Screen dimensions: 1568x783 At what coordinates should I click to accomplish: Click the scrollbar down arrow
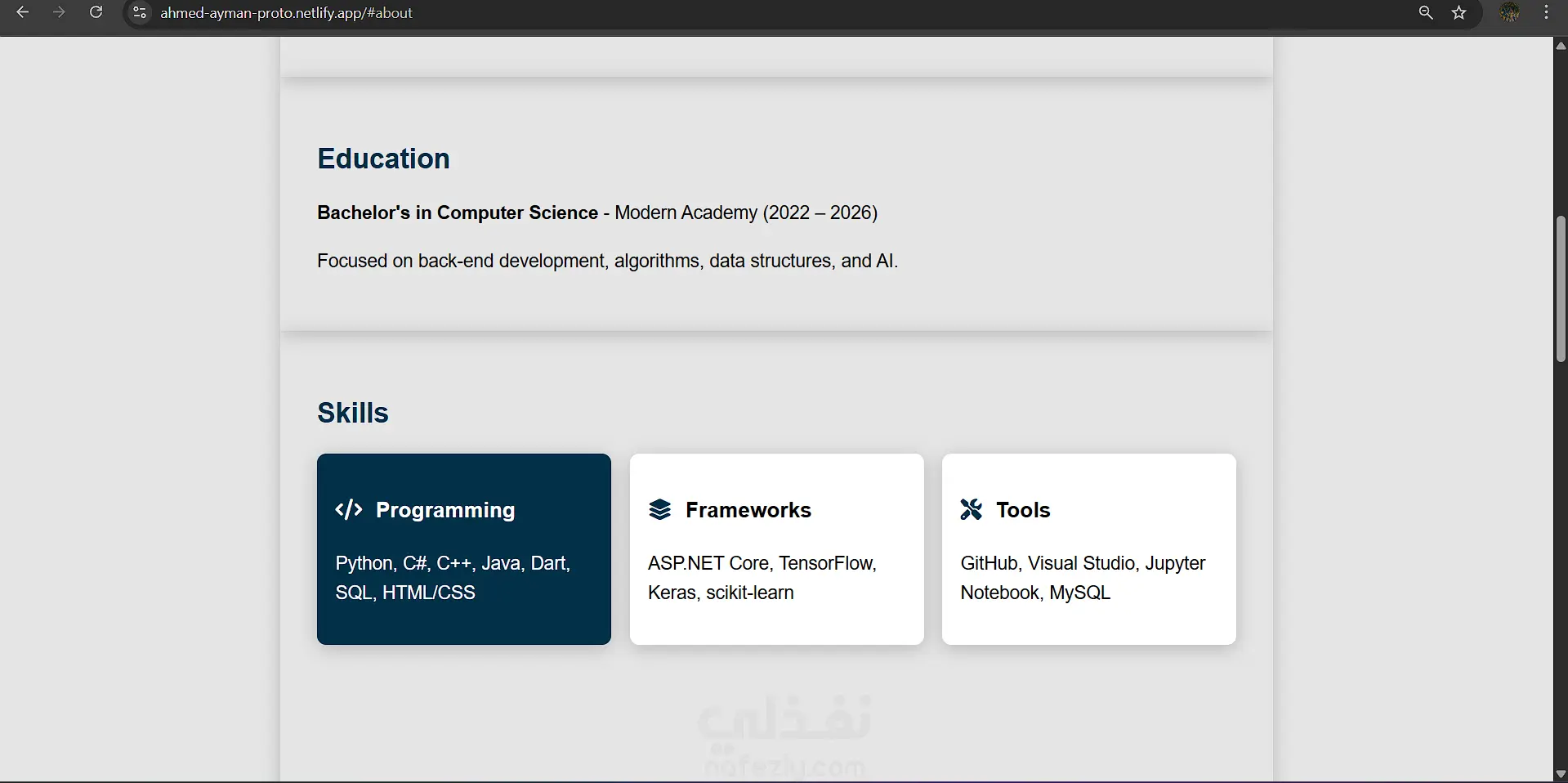(x=1561, y=773)
